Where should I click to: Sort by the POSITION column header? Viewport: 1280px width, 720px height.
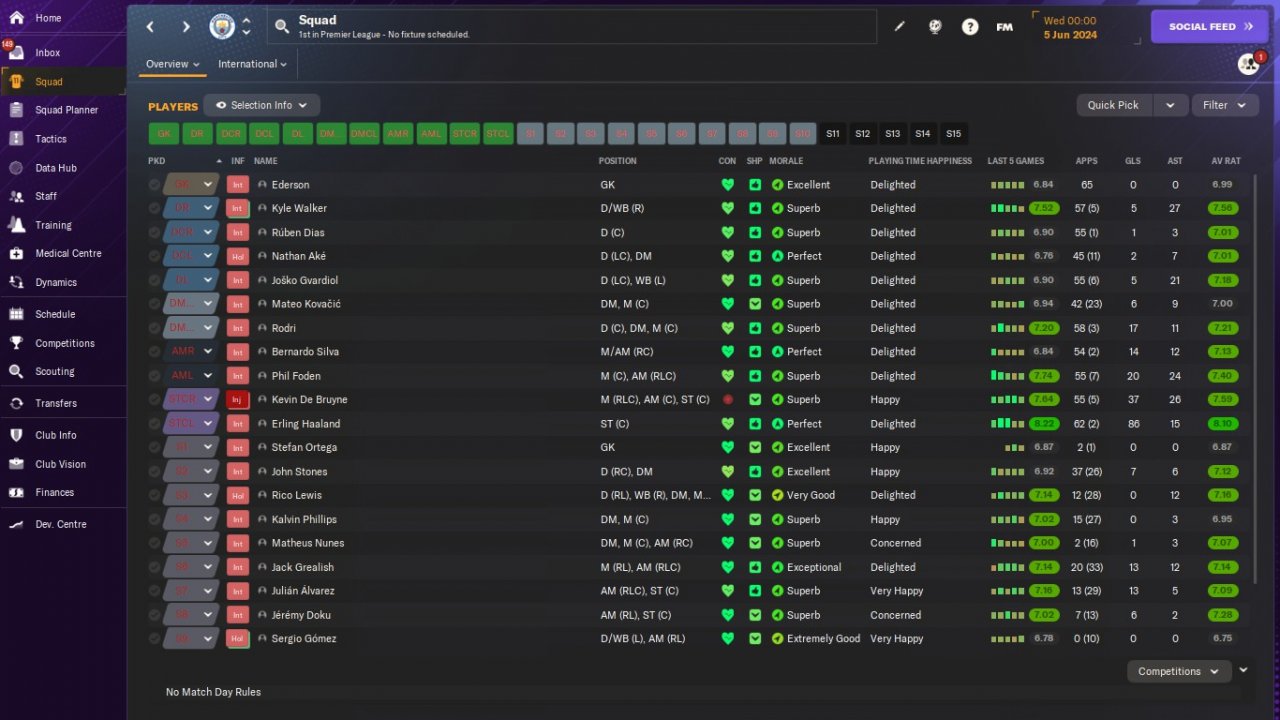pyautogui.click(x=617, y=161)
